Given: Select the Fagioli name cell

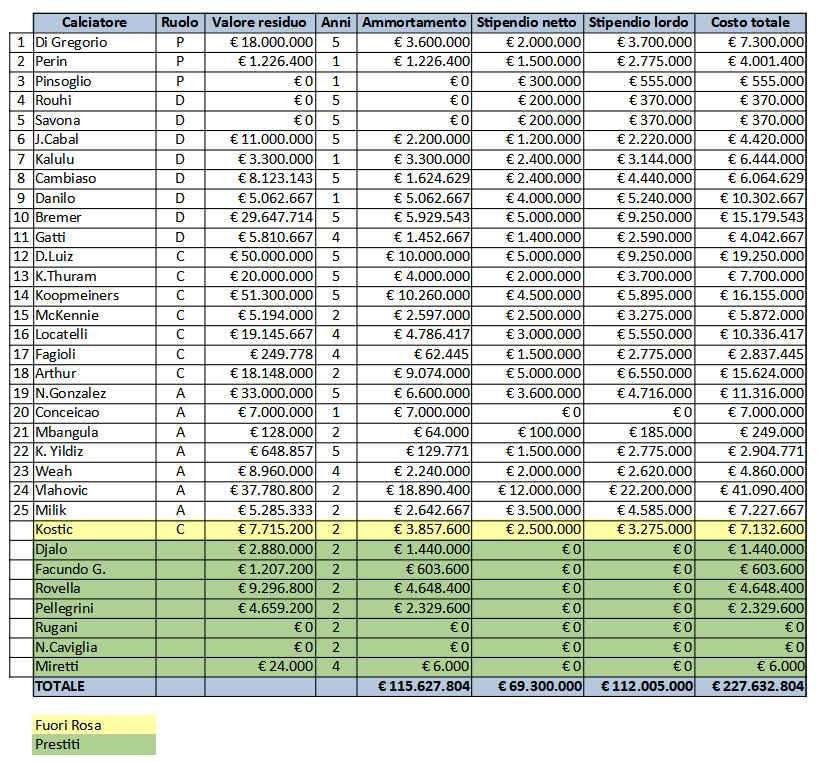Looking at the screenshot, I should [94, 354].
